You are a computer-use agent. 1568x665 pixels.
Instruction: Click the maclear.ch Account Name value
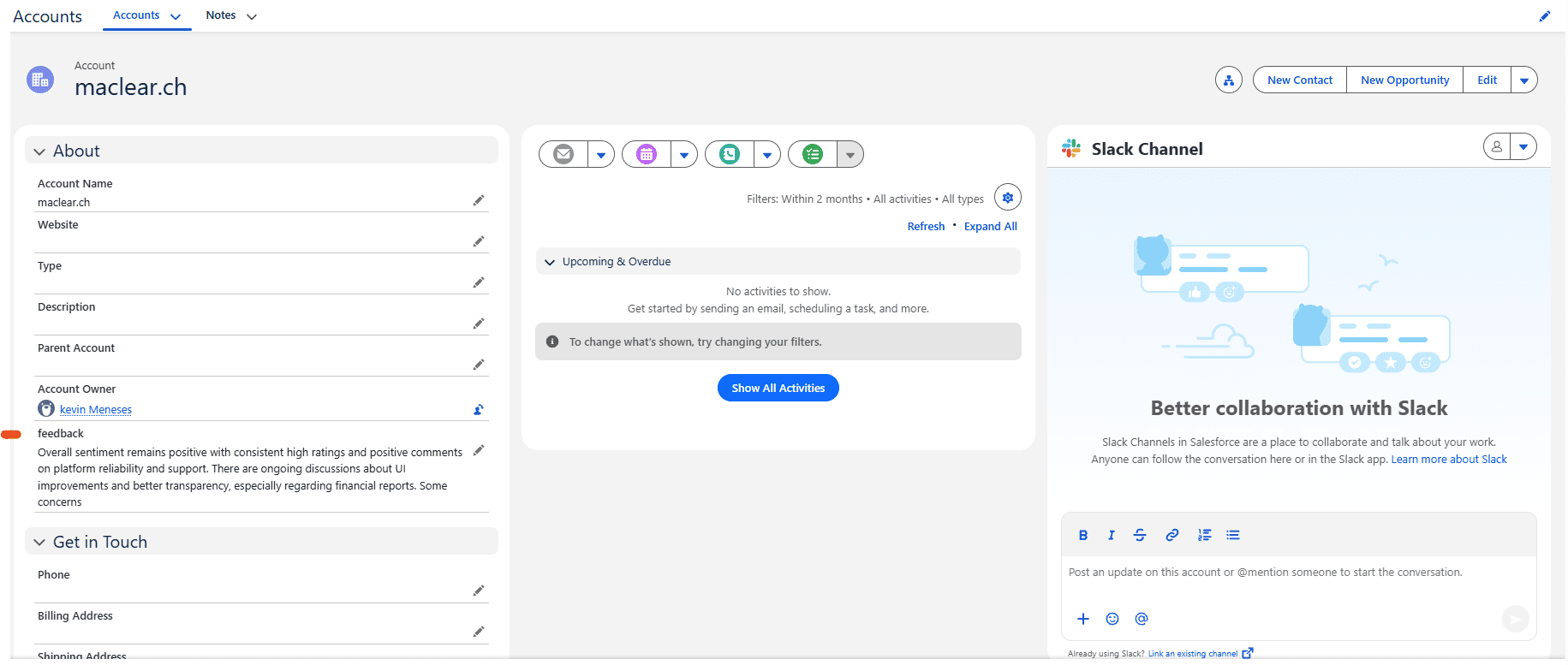click(x=63, y=203)
